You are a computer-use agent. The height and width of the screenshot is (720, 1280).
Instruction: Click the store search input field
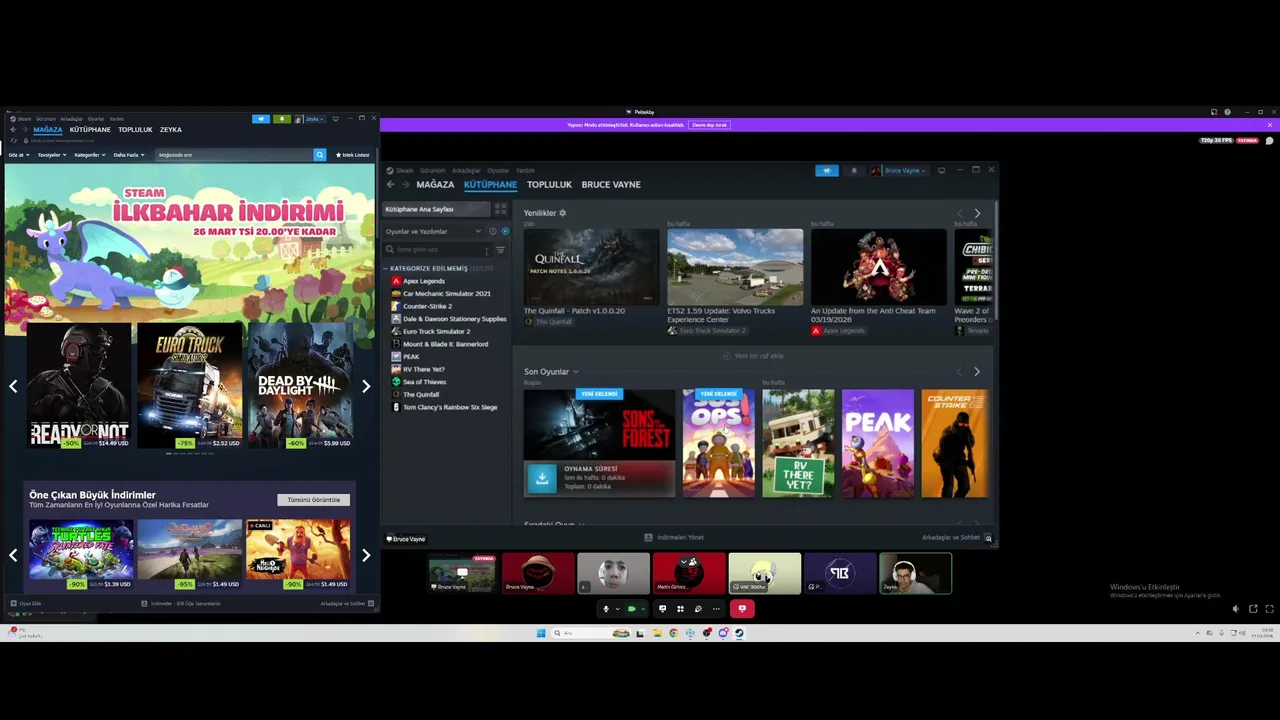(234, 155)
